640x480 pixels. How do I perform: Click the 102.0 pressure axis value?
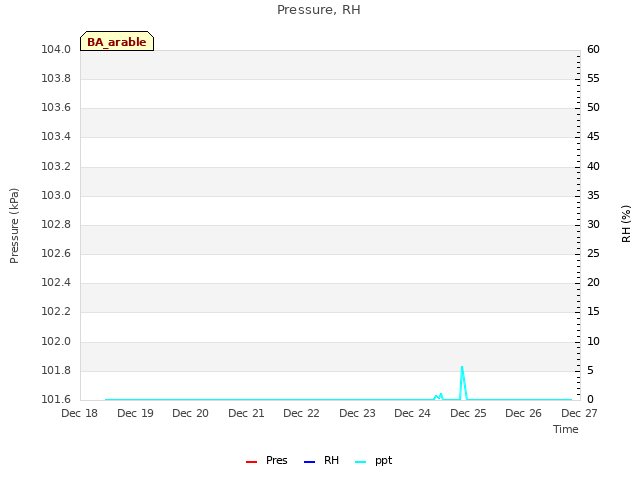point(56,342)
